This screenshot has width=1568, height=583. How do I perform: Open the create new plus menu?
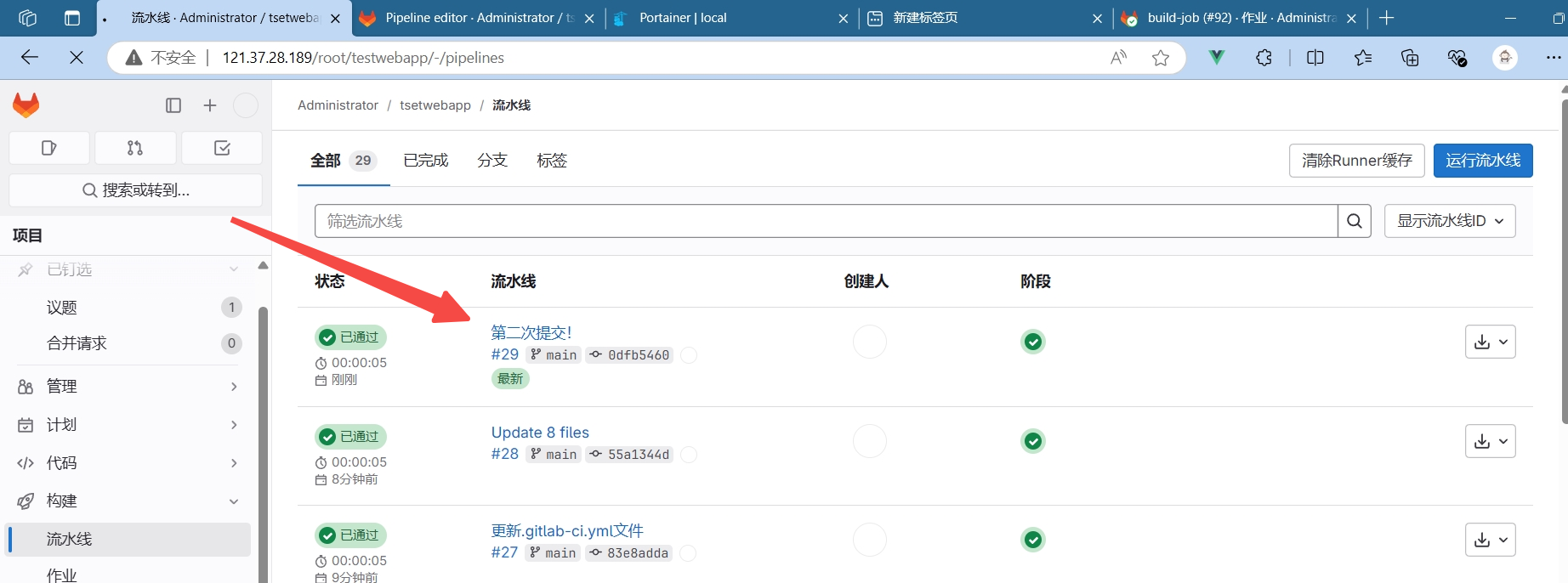tap(210, 105)
